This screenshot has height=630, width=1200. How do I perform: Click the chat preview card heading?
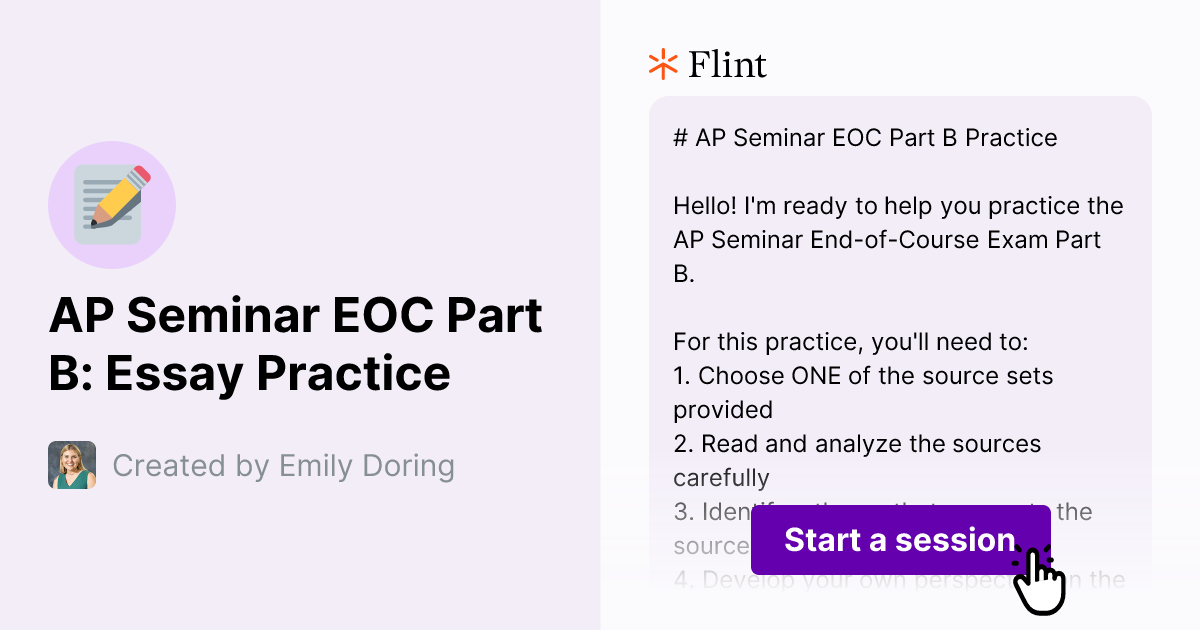866,138
